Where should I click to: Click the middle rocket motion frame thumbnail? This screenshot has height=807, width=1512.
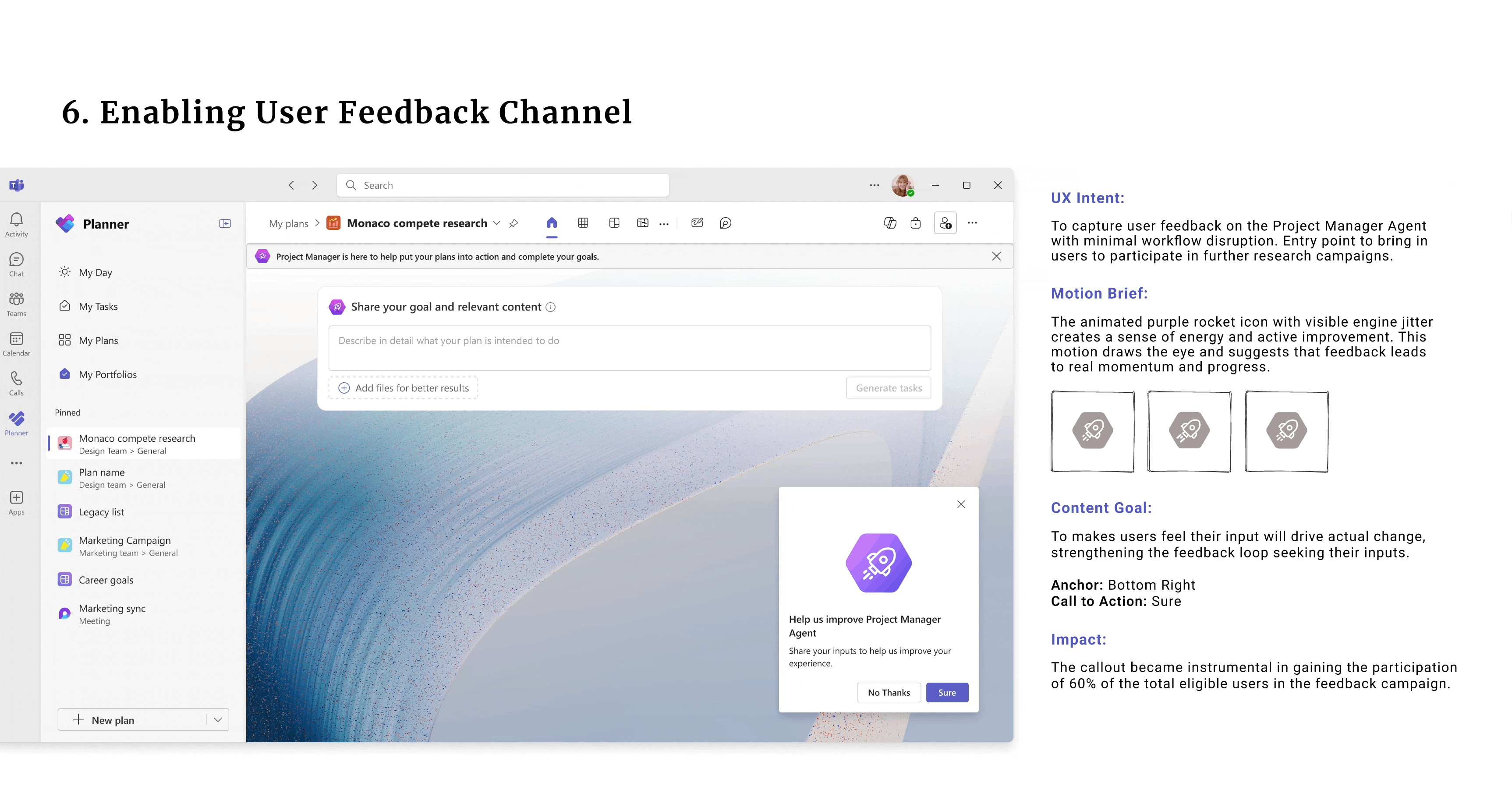[x=1189, y=431]
